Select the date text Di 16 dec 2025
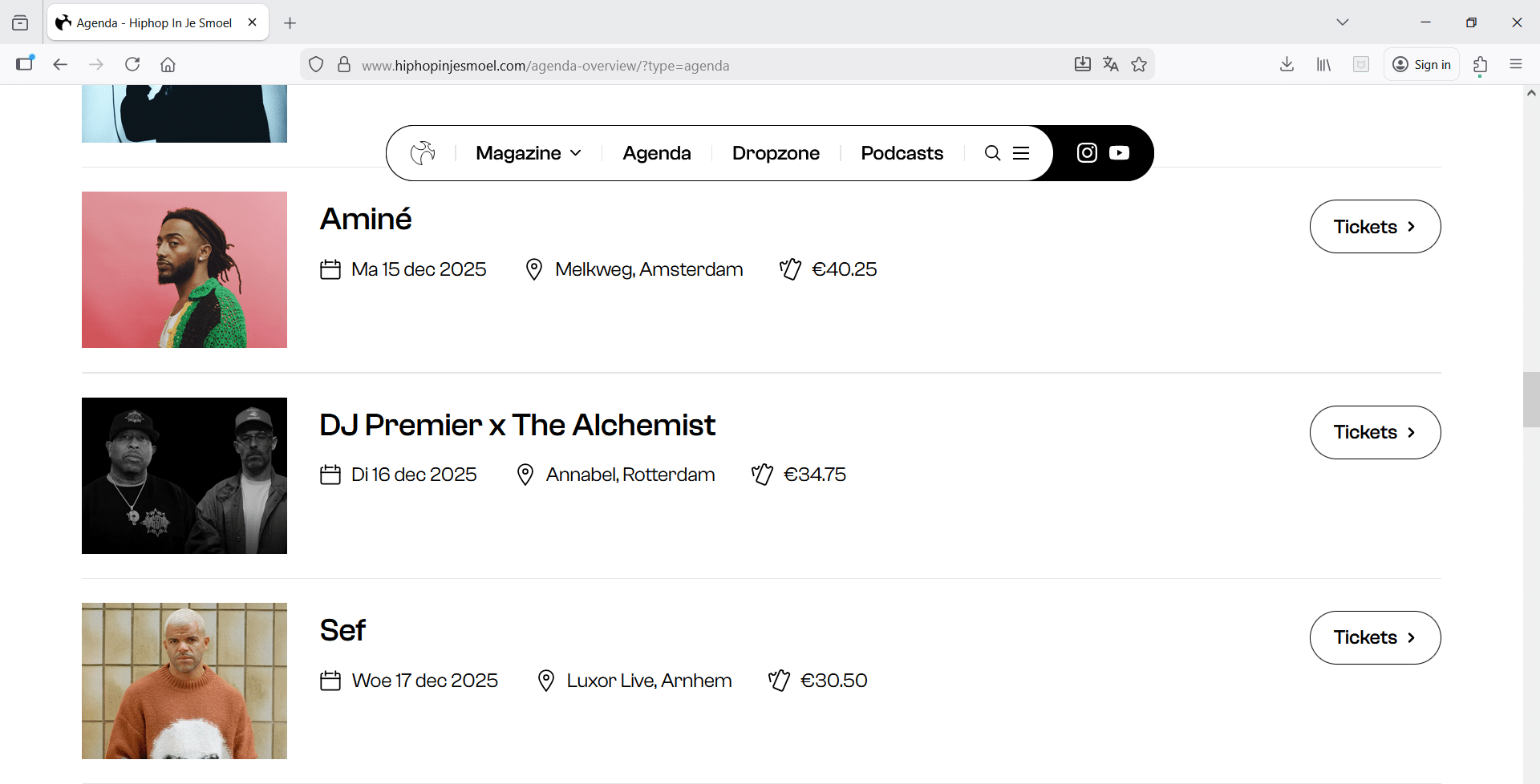The height and width of the screenshot is (784, 1540). [414, 475]
